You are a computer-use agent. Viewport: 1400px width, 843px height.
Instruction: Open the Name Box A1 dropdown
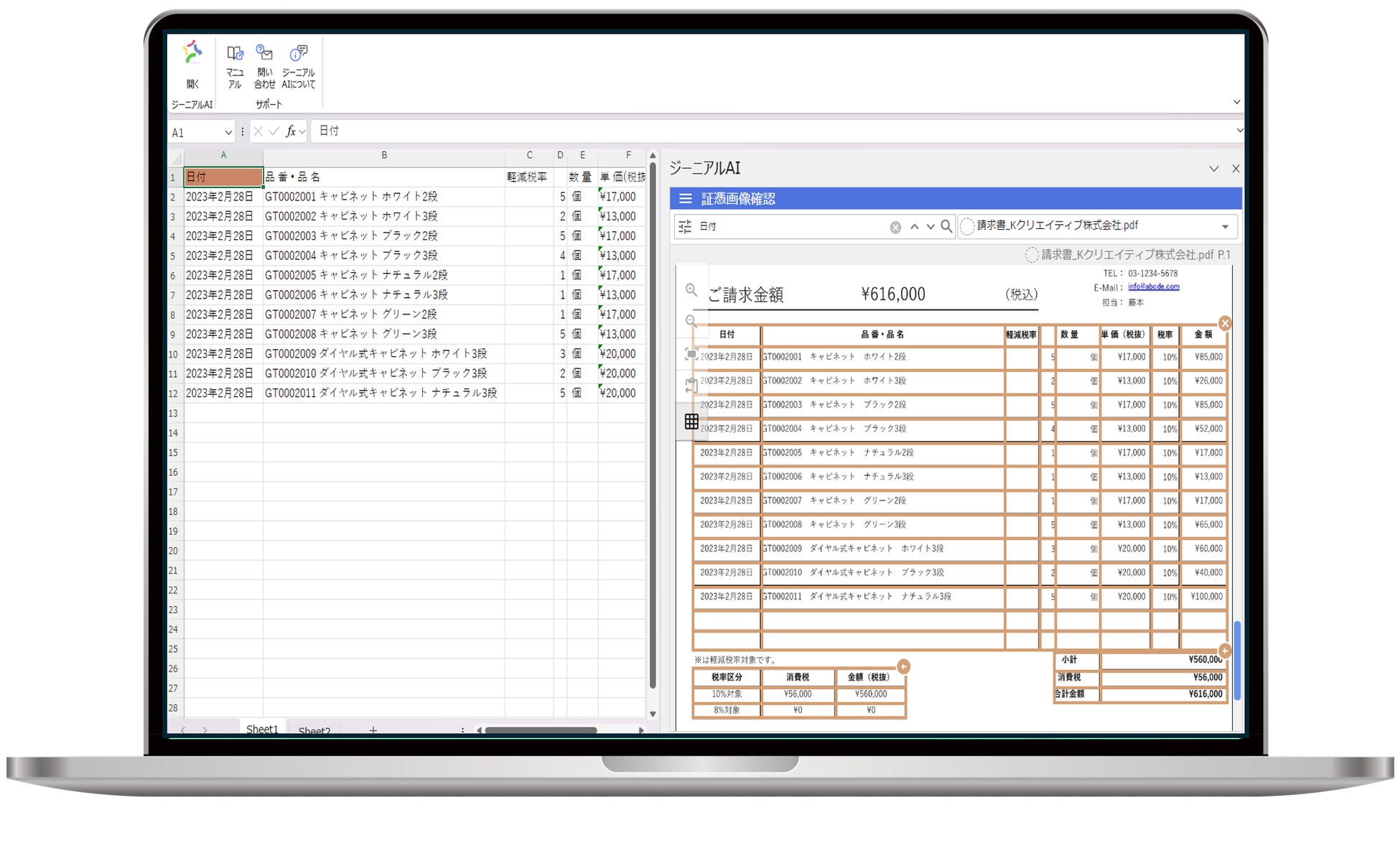228,132
